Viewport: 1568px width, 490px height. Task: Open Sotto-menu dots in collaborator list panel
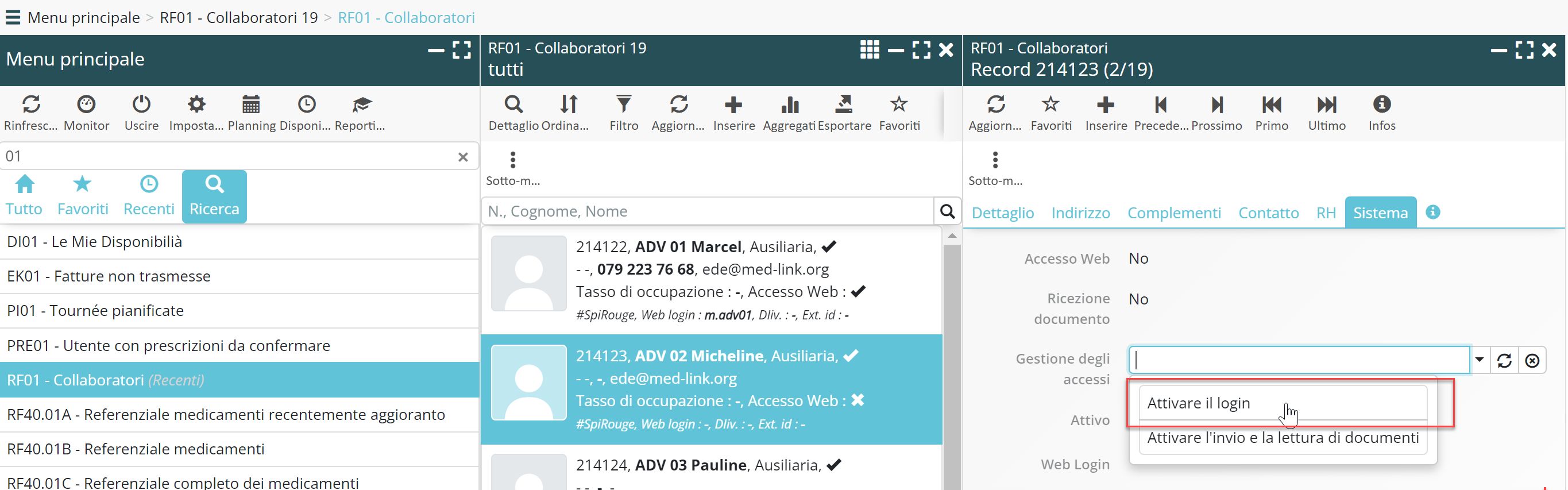(513, 160)
